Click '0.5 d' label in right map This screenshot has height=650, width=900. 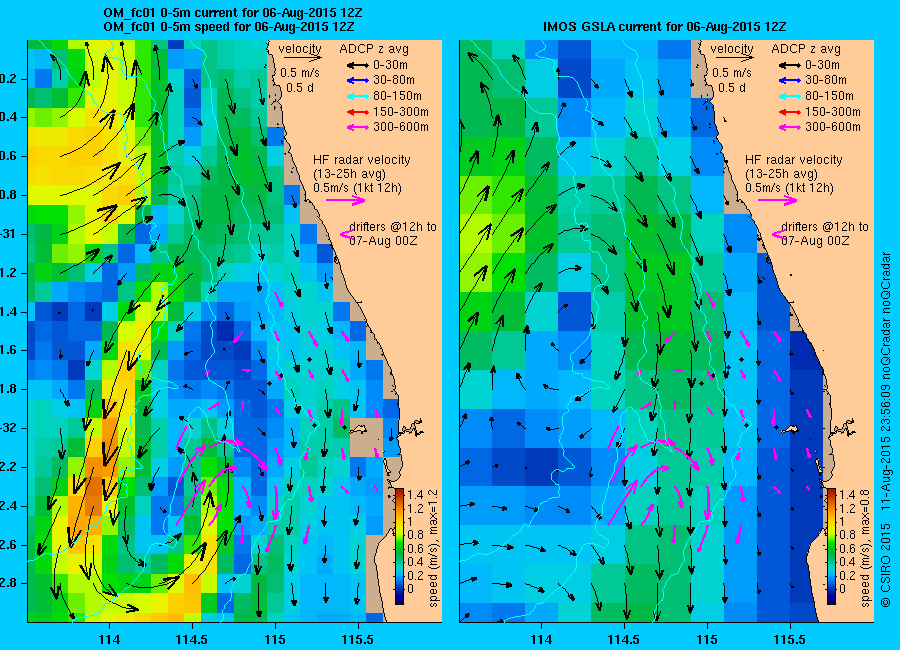(732, 88)
